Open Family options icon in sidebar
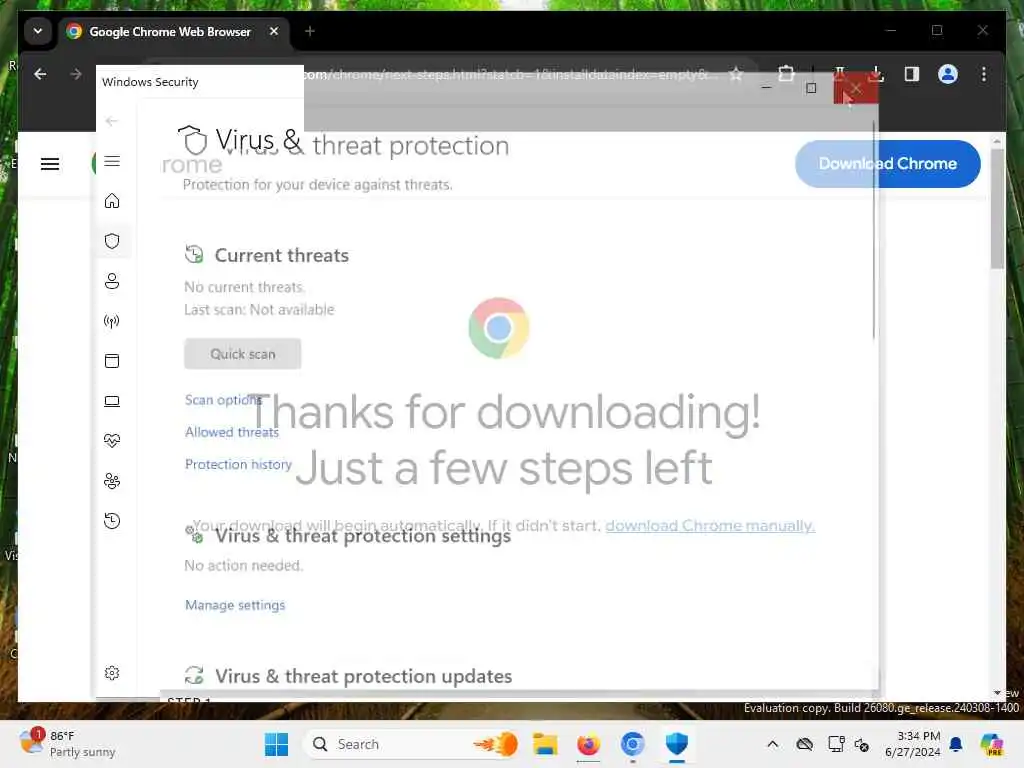 coord(112,481)
